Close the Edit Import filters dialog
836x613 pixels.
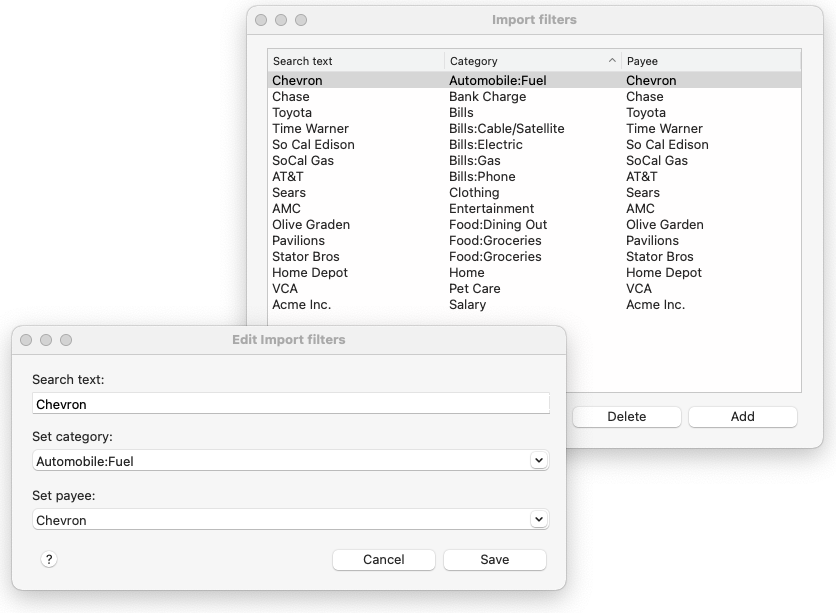26,340
